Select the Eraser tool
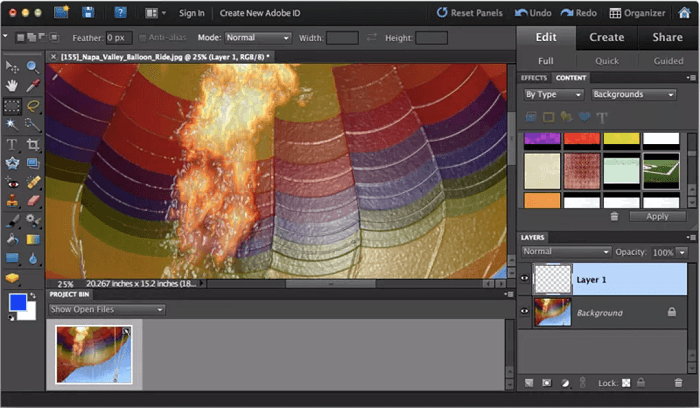 point(33,201)
